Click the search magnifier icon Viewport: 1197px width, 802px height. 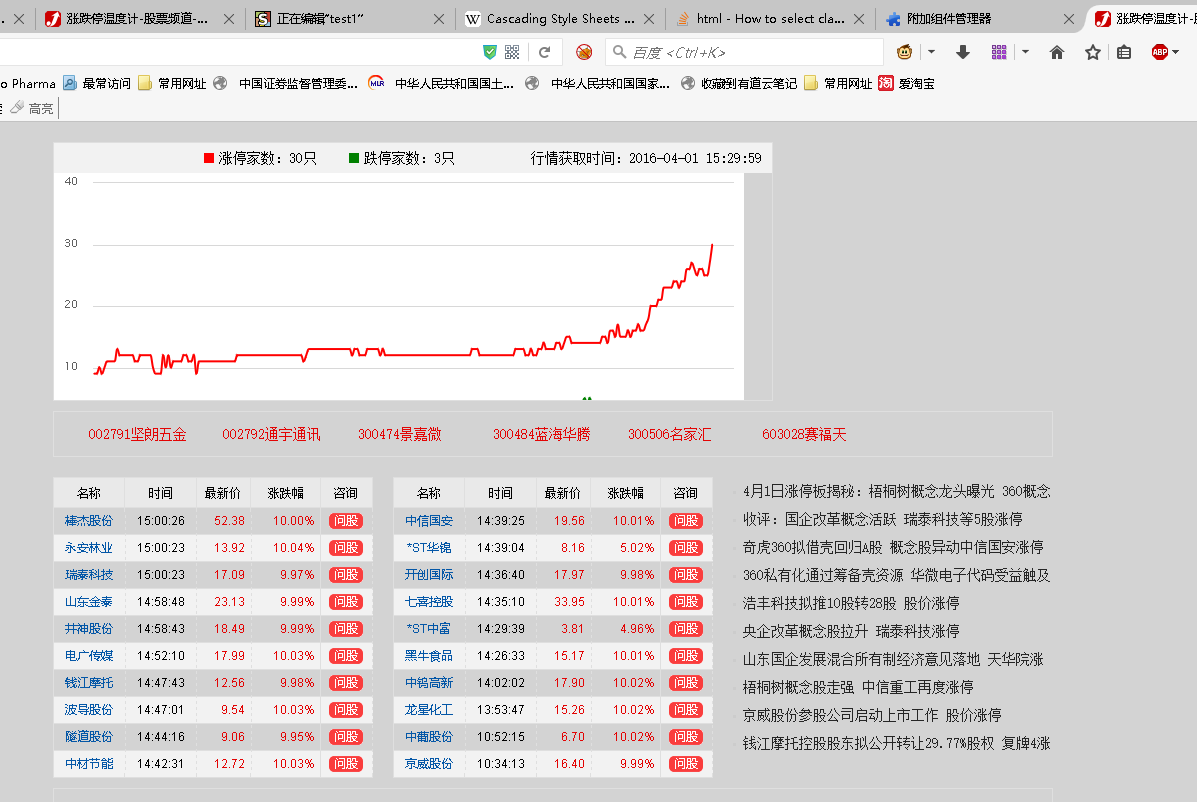pyautogui.click(x=619, y=52)
